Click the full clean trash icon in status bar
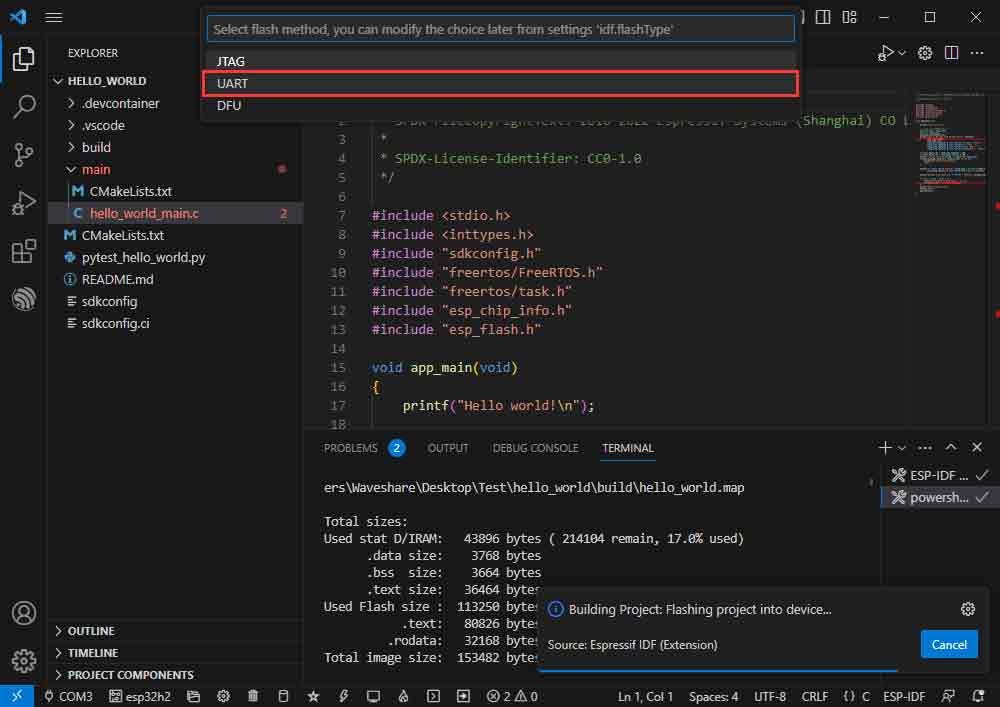Screen dimensions: 1000x707 tap(253, 696)
